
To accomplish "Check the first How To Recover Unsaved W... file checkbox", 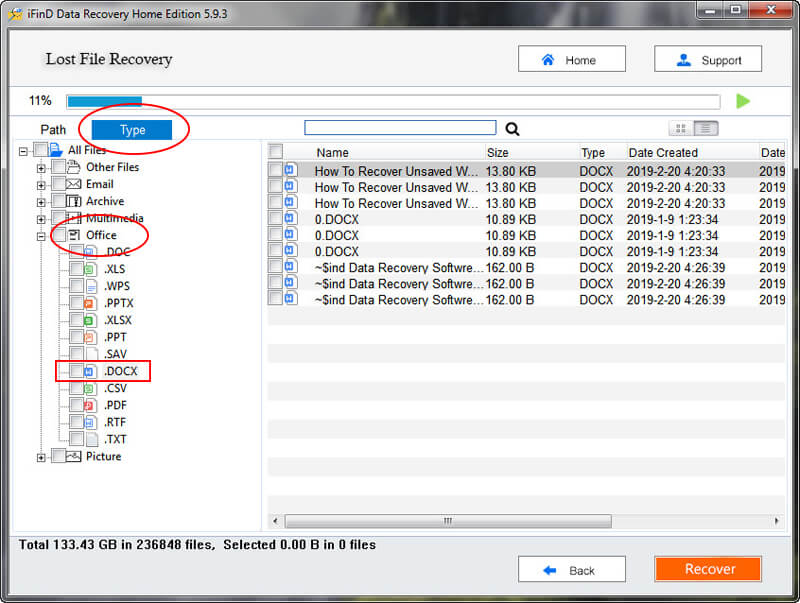I will click(x=276, y=169).
